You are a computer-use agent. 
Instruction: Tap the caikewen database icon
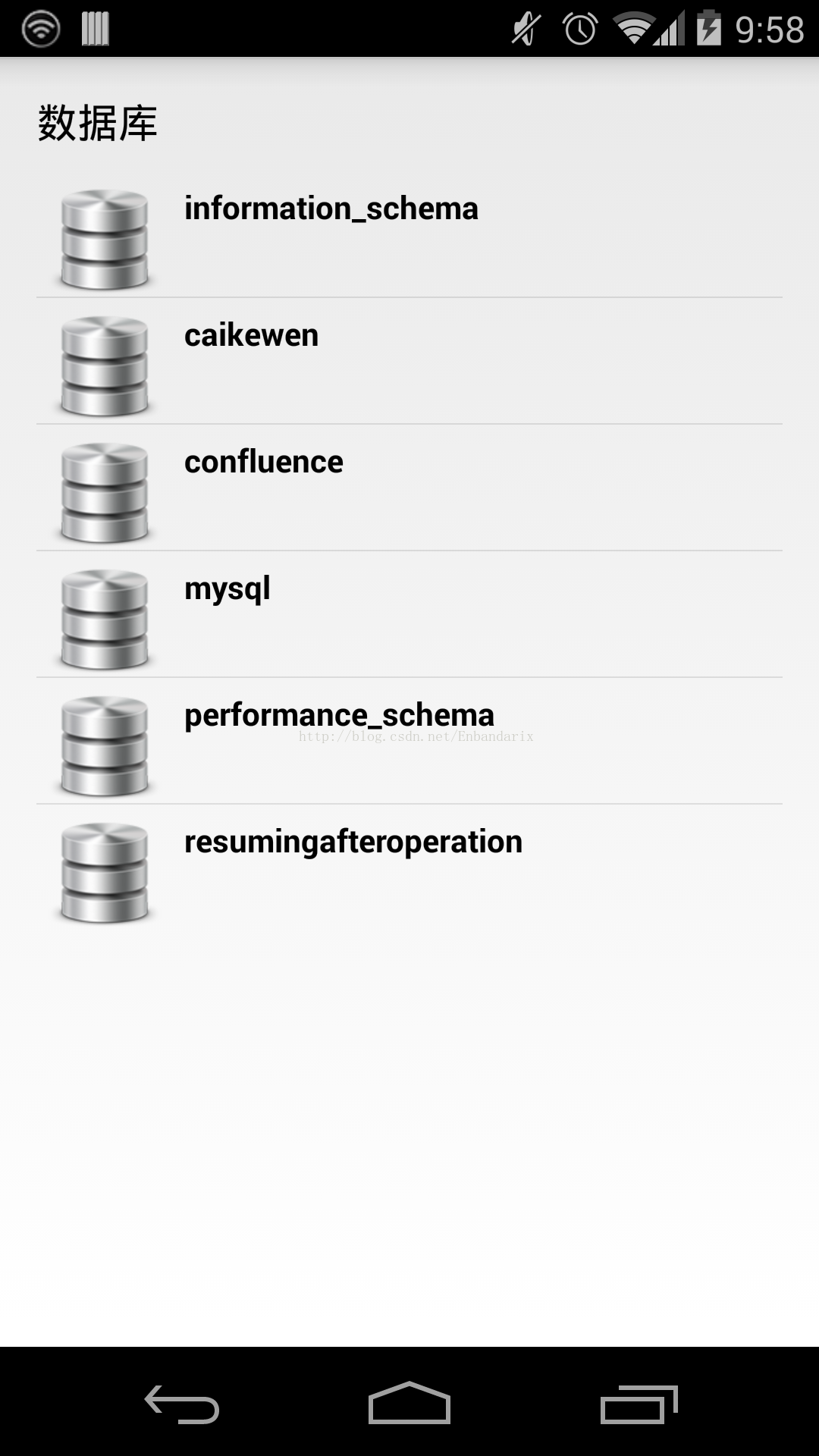[x=104, y=366]
